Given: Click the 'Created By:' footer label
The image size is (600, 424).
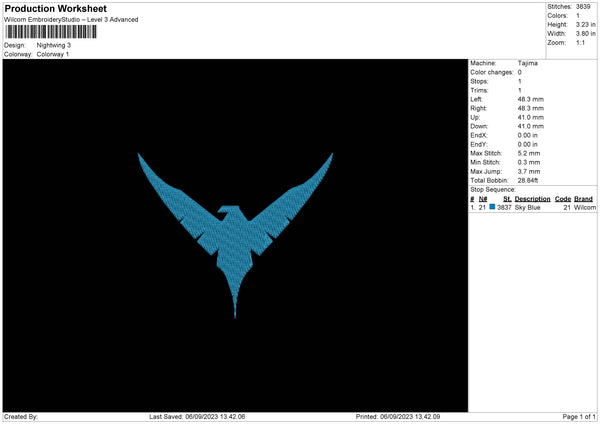Looking at the screenshot, I should point(21,417).
